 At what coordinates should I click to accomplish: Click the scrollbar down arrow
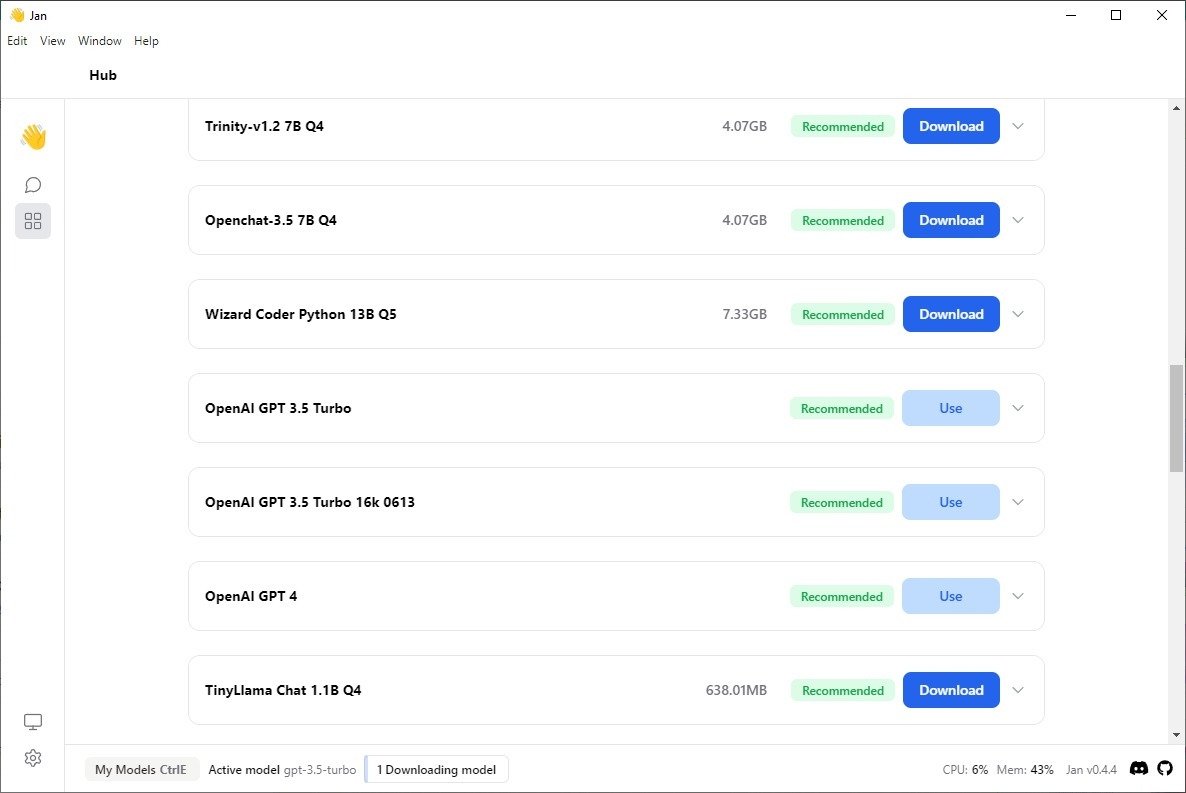(1176, 735)
